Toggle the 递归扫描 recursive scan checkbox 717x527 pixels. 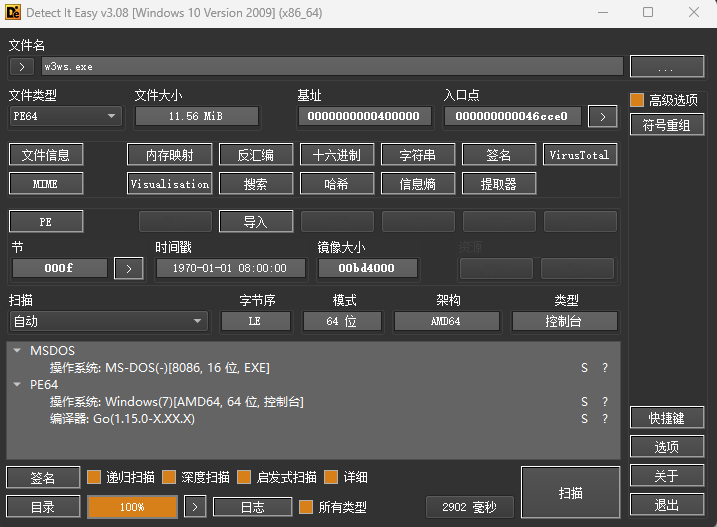tap(94, 478)
